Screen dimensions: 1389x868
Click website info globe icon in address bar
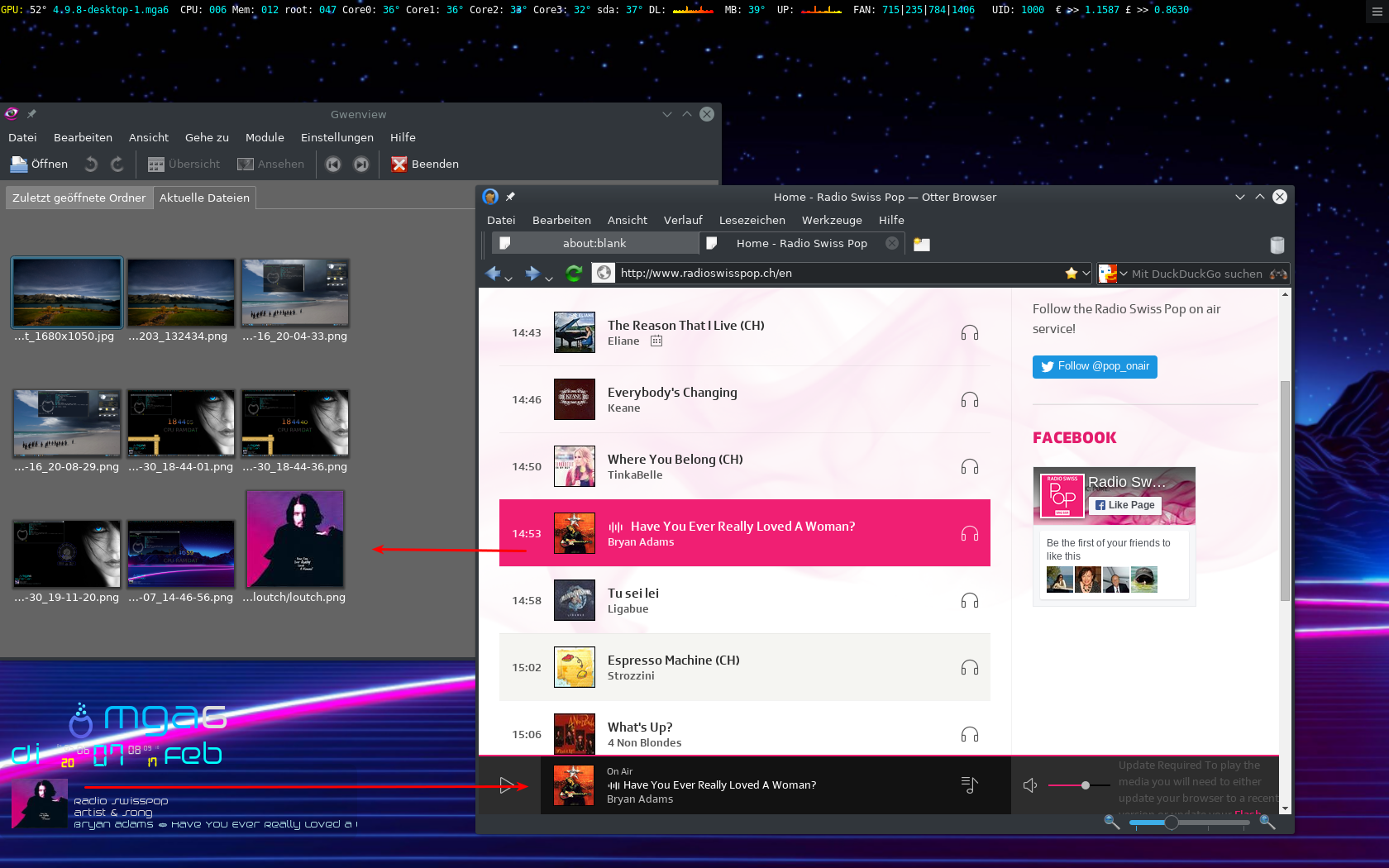tap(604, 273)
